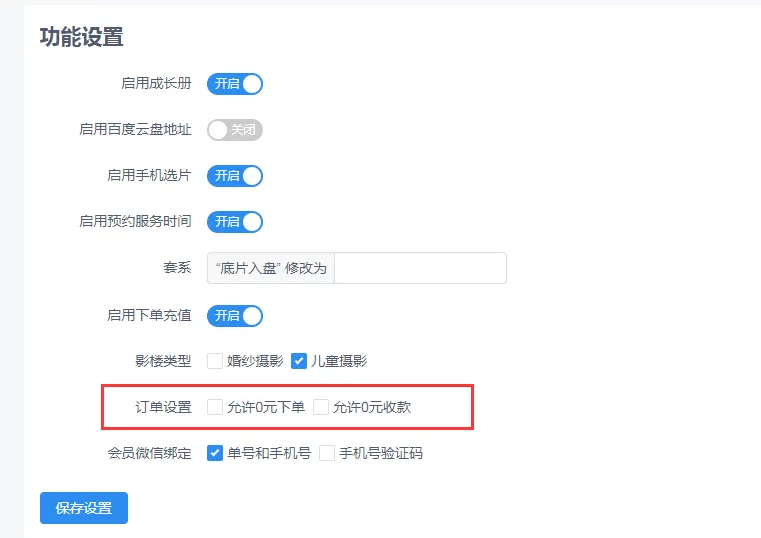Turn off the 启用成长册 switch
This screenshot has height=538, width=761.
tap(235, 84)
